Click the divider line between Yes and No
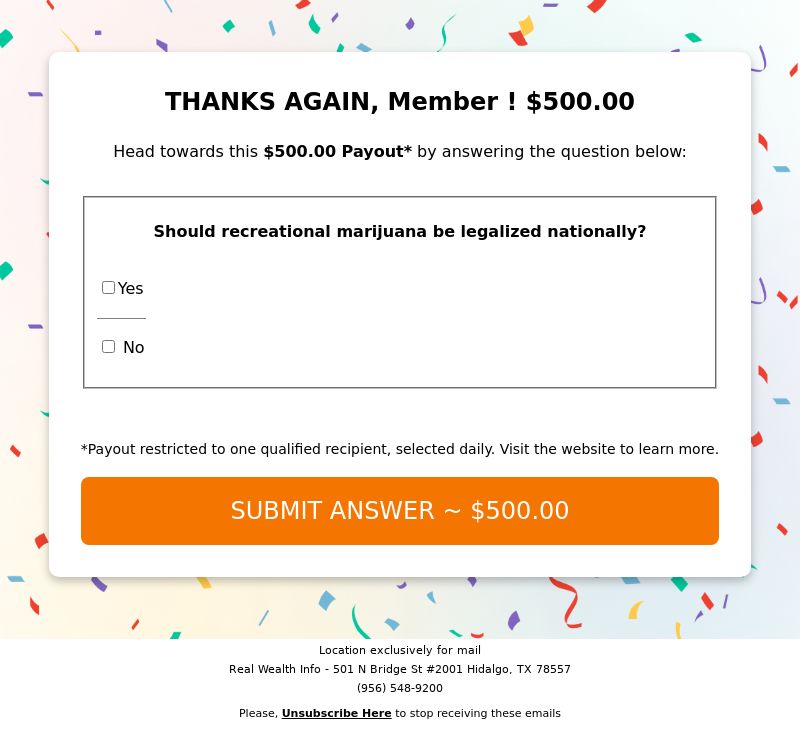This screenshot has width=800, height=731. (x=121, y=318)
